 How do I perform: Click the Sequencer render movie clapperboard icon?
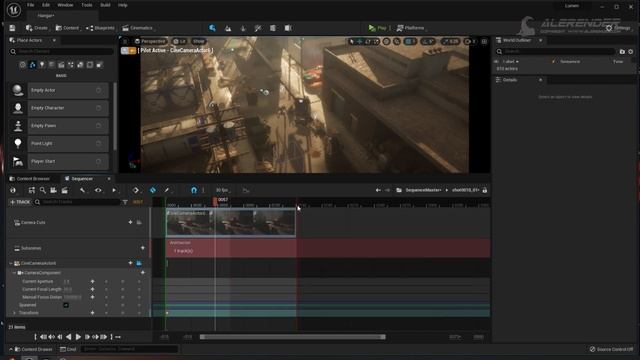coord(64,190)
